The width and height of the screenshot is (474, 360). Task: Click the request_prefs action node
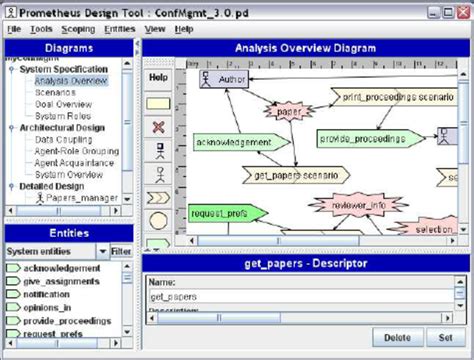point(228,213)
